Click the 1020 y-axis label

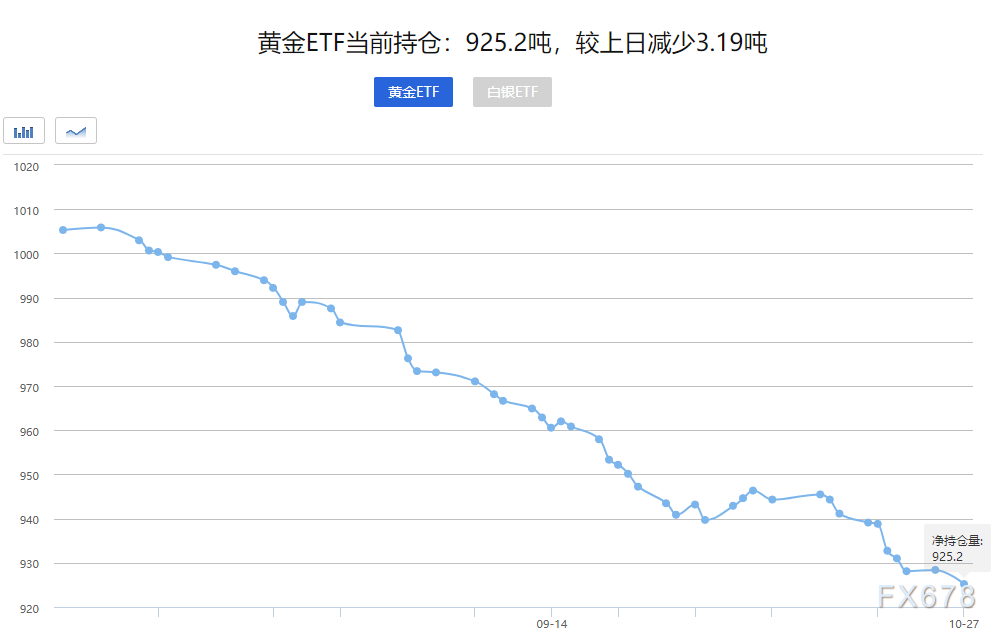click(x=27, y=166)
